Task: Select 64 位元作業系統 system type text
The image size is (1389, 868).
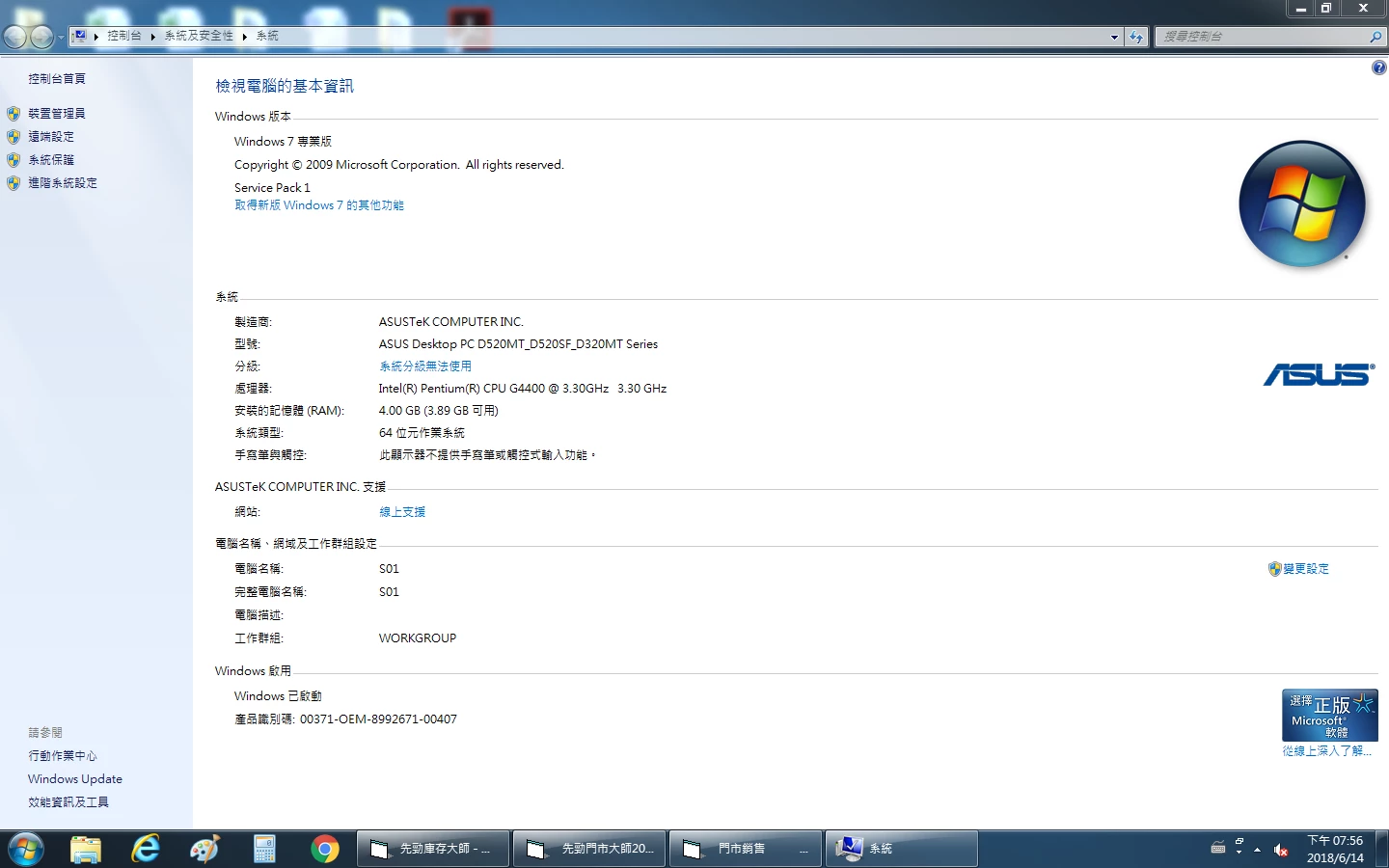Action: [x=422, y=433]
